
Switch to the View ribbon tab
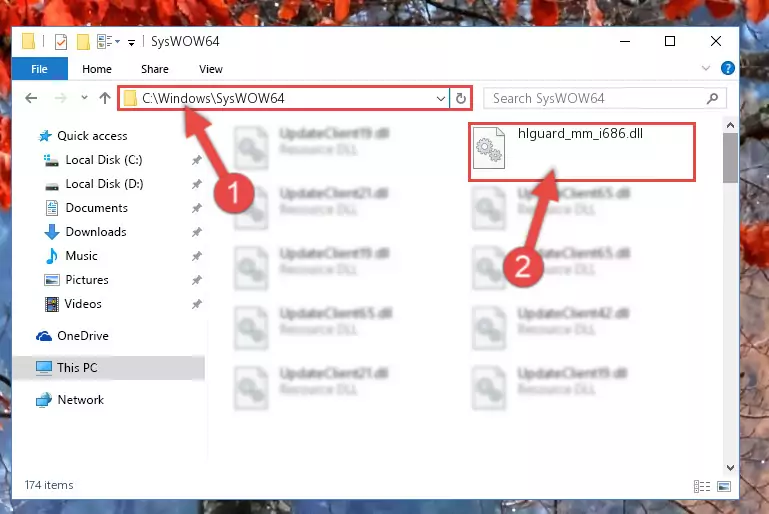click(x=210, y=69)
